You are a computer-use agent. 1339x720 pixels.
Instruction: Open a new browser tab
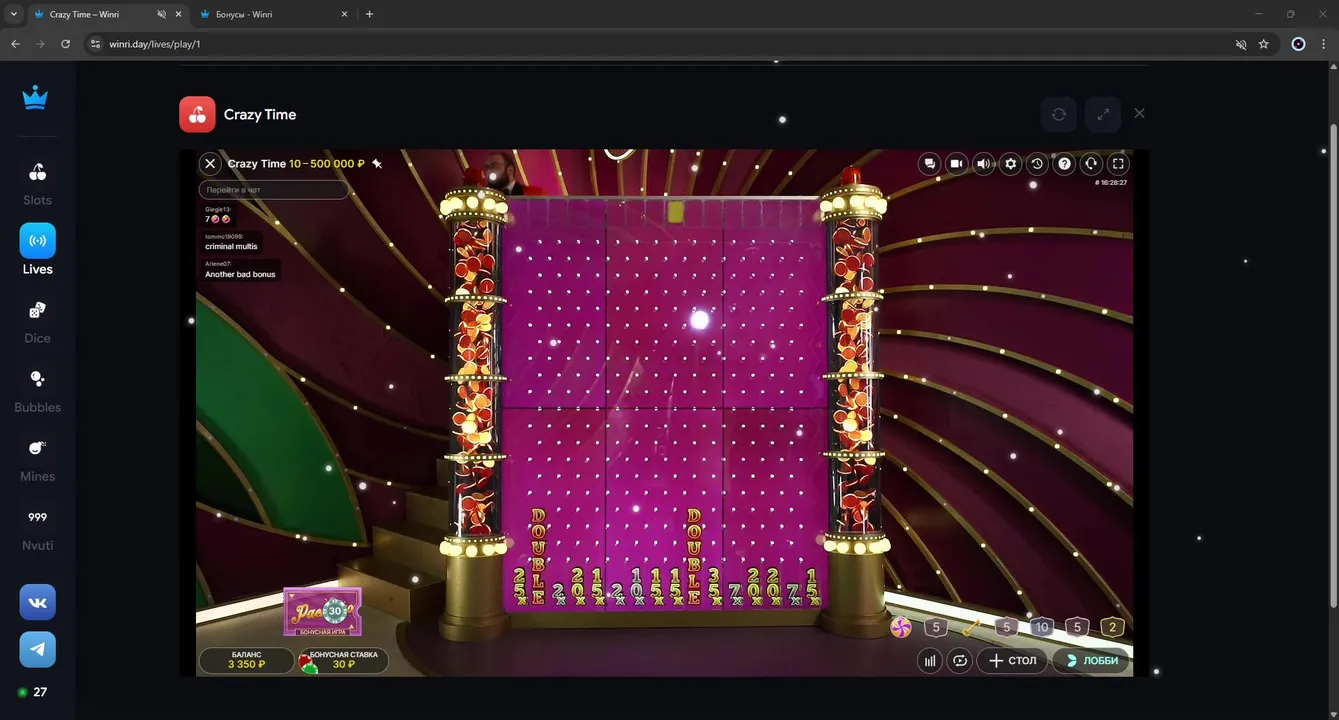pyautogui.click(x=369, y=14)
